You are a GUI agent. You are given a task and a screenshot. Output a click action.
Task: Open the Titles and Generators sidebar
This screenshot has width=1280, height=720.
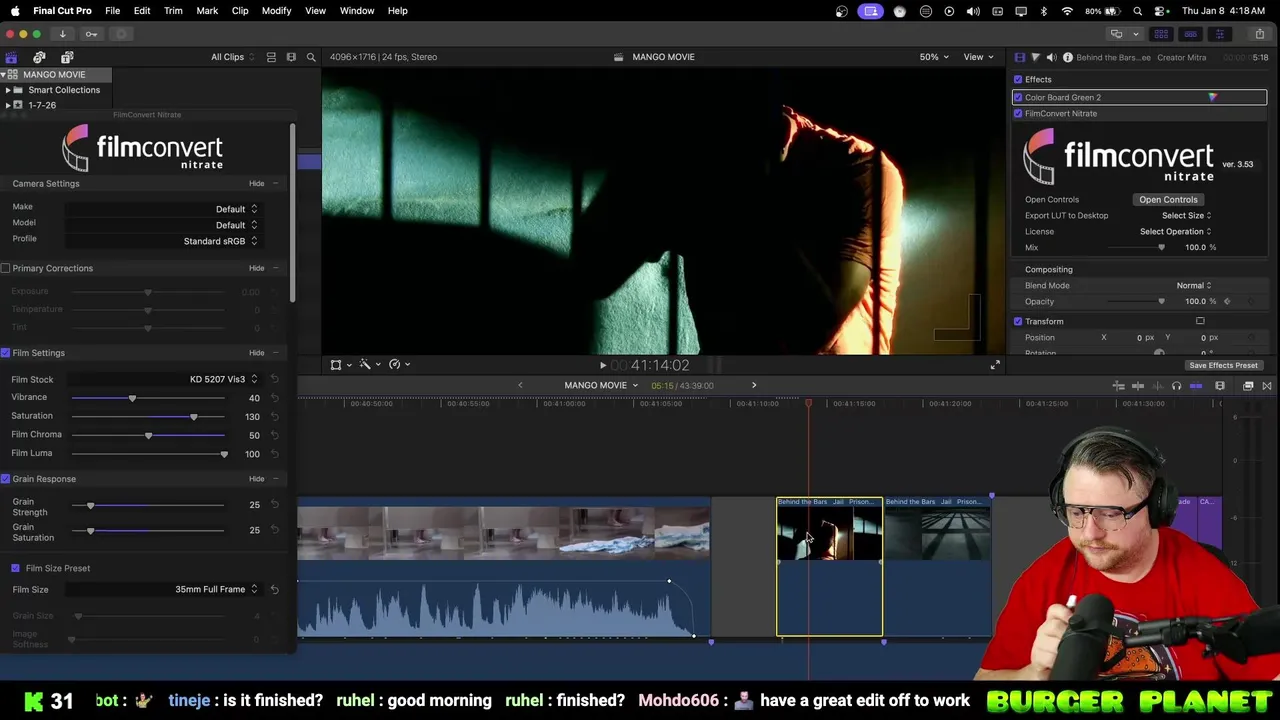tap(67, 57)
